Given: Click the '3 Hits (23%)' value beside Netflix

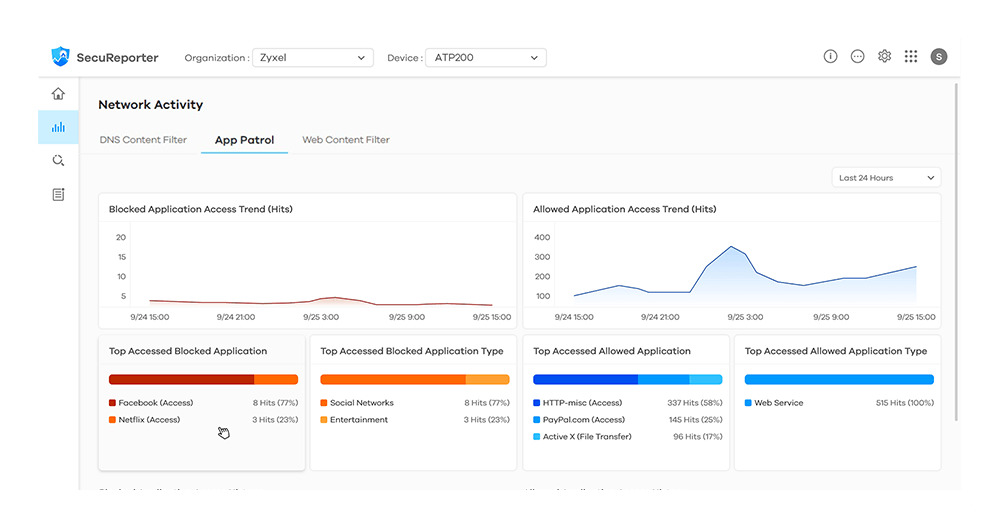Looking at the screenshot, I should tap(275, 420).
